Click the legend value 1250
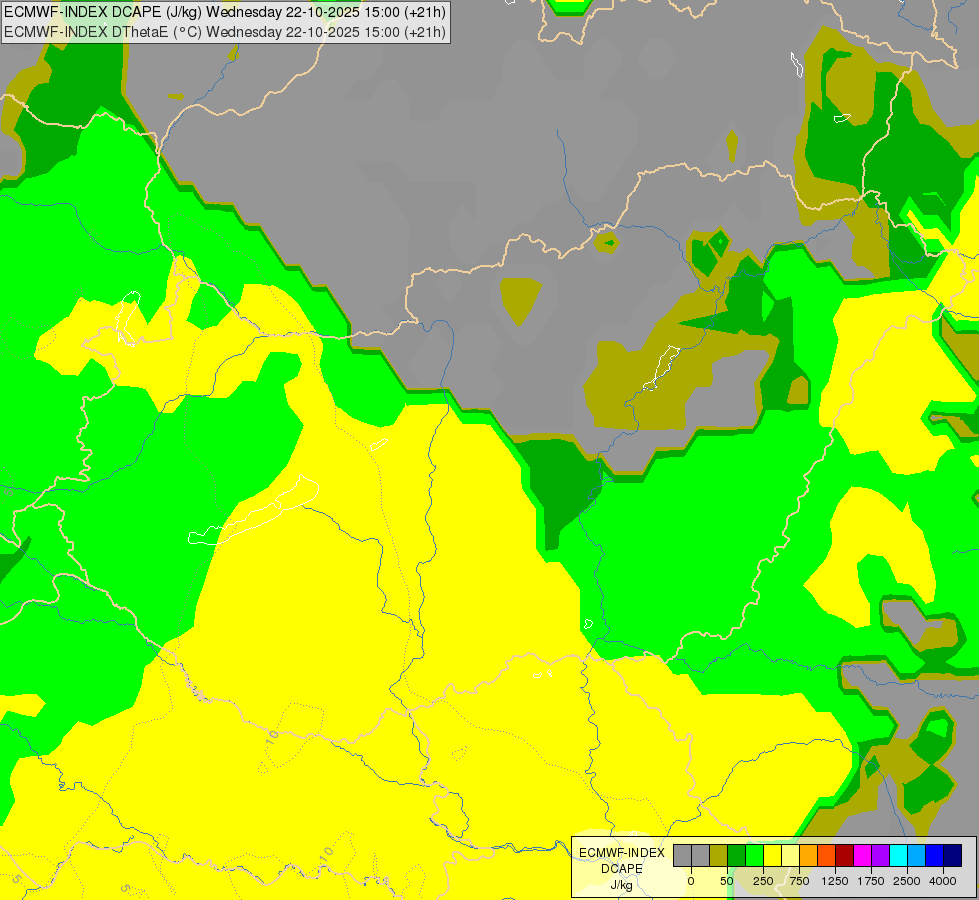 pos(835,881)
